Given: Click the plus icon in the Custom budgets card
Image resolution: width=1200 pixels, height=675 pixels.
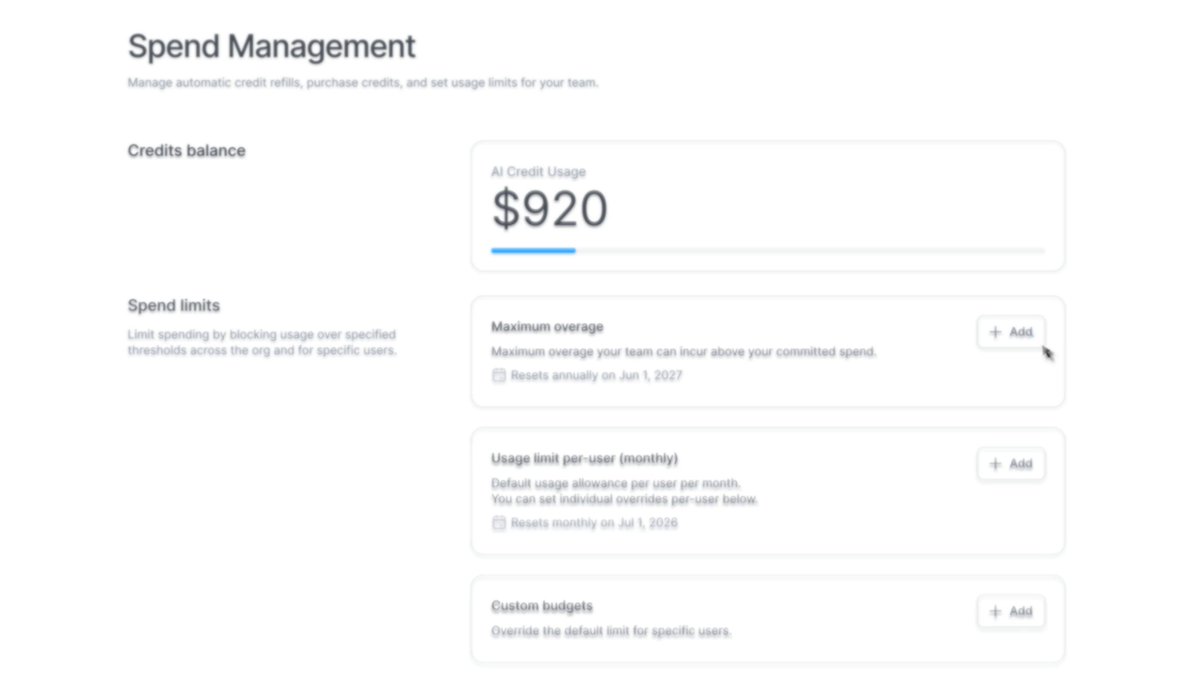Looking at the screenshot, I should pyautogui.click(x=995, y=612).
